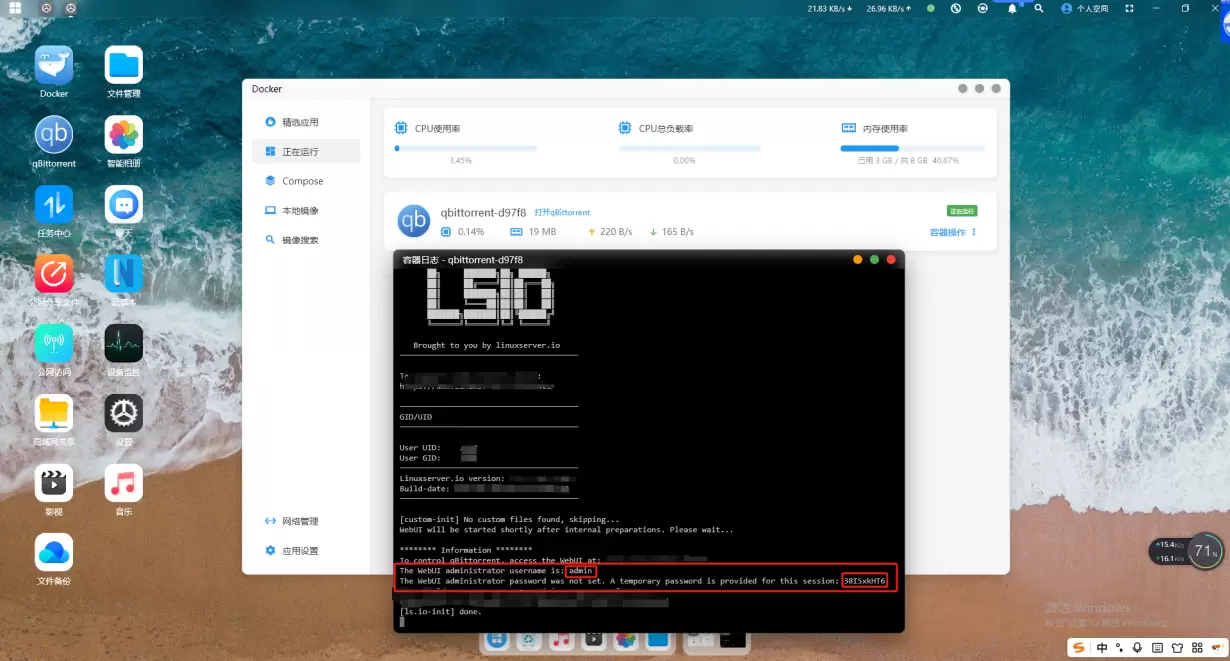Open 网络管理 network management
Screen dimensions: 1230x661
[x=300, y=521]
